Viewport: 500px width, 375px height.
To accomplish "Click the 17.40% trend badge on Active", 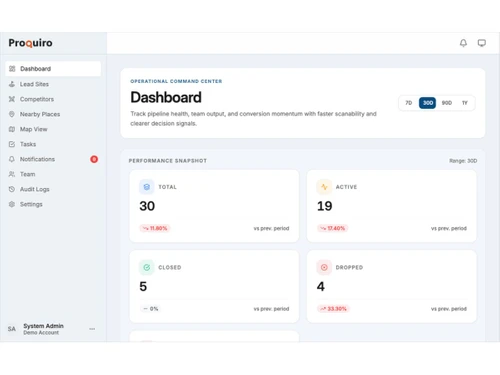I will click(x=333, y=228).
